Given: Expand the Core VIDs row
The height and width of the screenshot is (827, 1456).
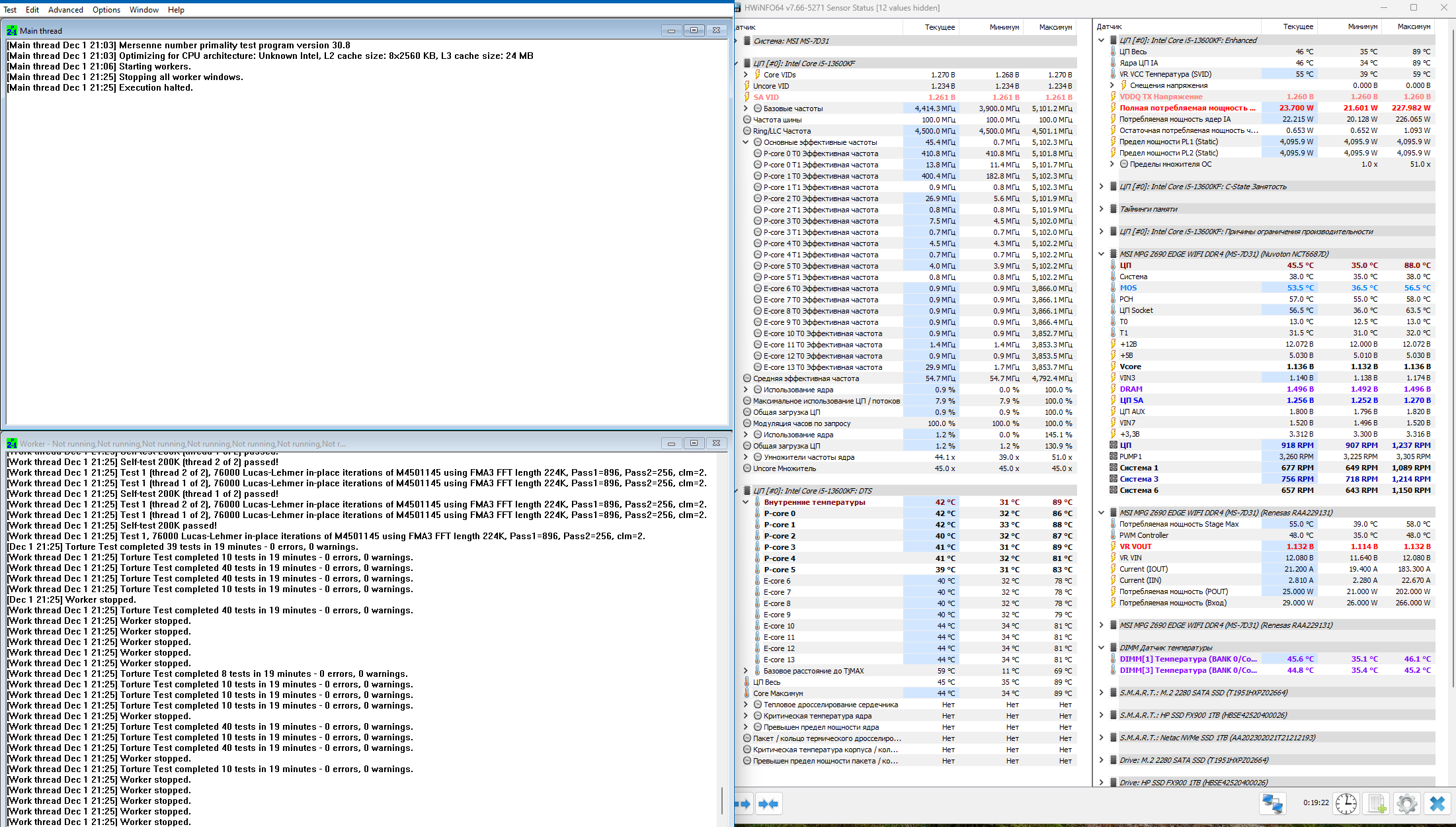Looking at the screenshot, I should point(746,75).
